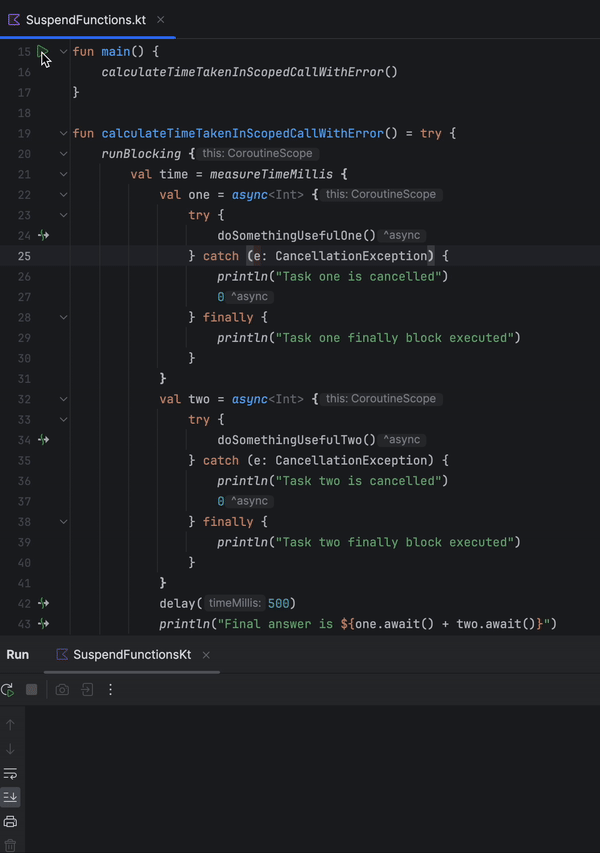Screen dimensions: 600x853
Task: Clear console with the trash icon
Action: 10,846
